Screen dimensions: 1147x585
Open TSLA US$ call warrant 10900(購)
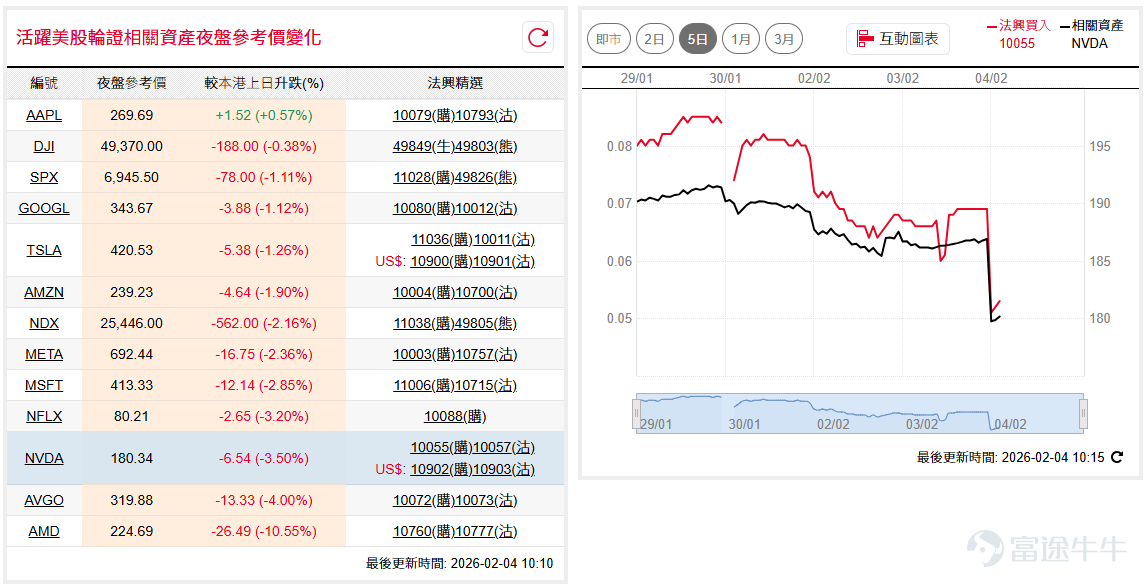tap(442, 261)
